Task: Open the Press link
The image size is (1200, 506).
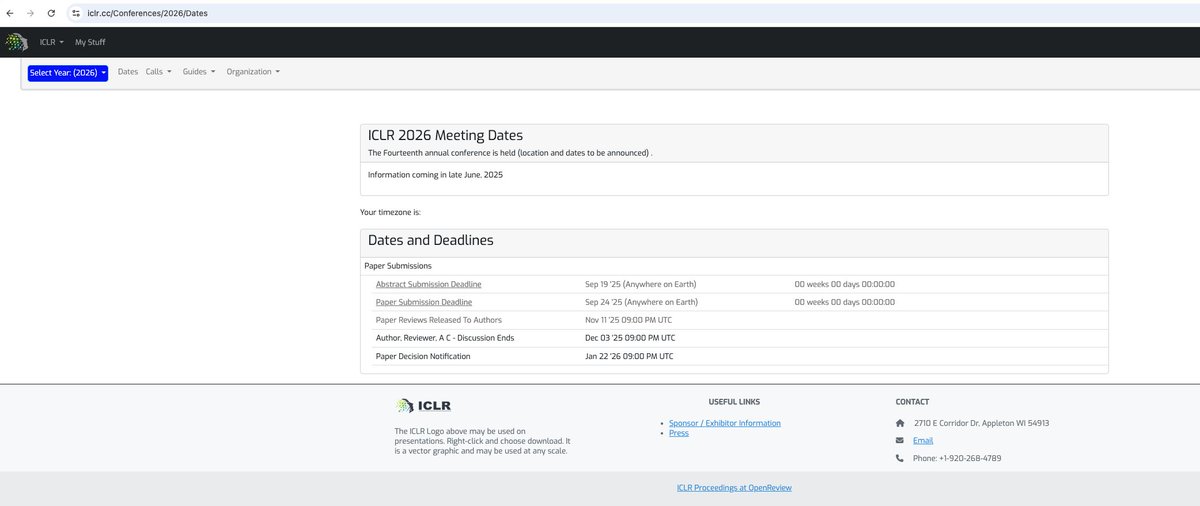Action: [x=679, y=433]
